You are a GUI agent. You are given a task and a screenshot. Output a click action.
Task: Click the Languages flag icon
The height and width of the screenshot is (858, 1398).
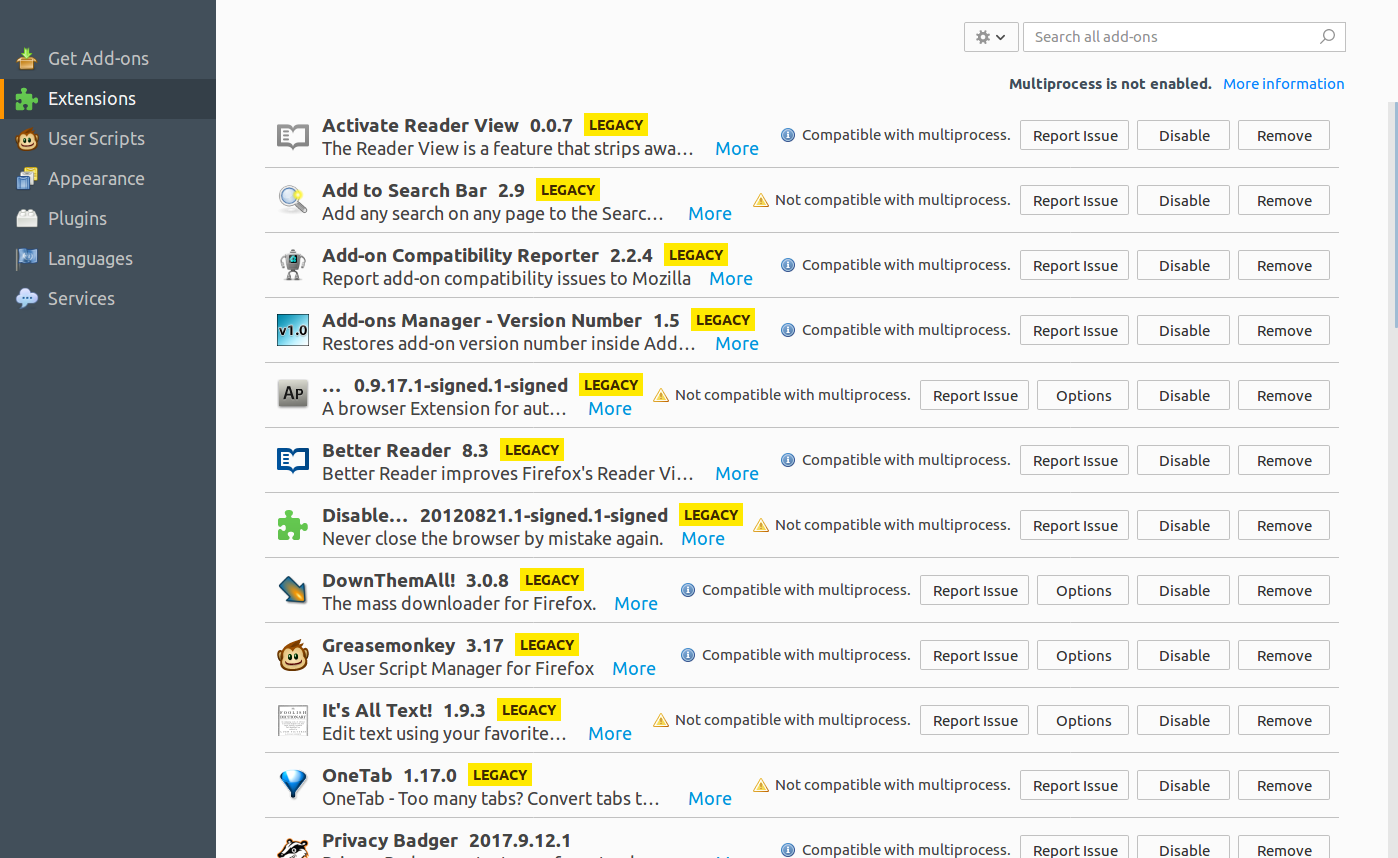pyautogui.click(x=27, y=258)
